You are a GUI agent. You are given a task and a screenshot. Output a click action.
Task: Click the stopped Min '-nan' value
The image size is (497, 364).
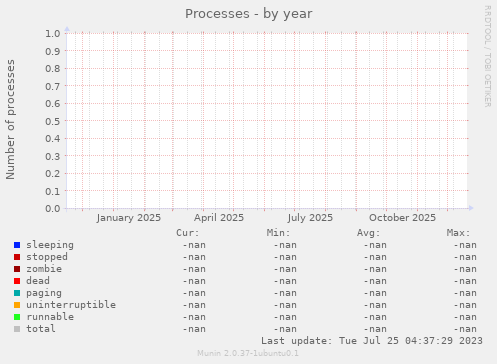[285, 257]
